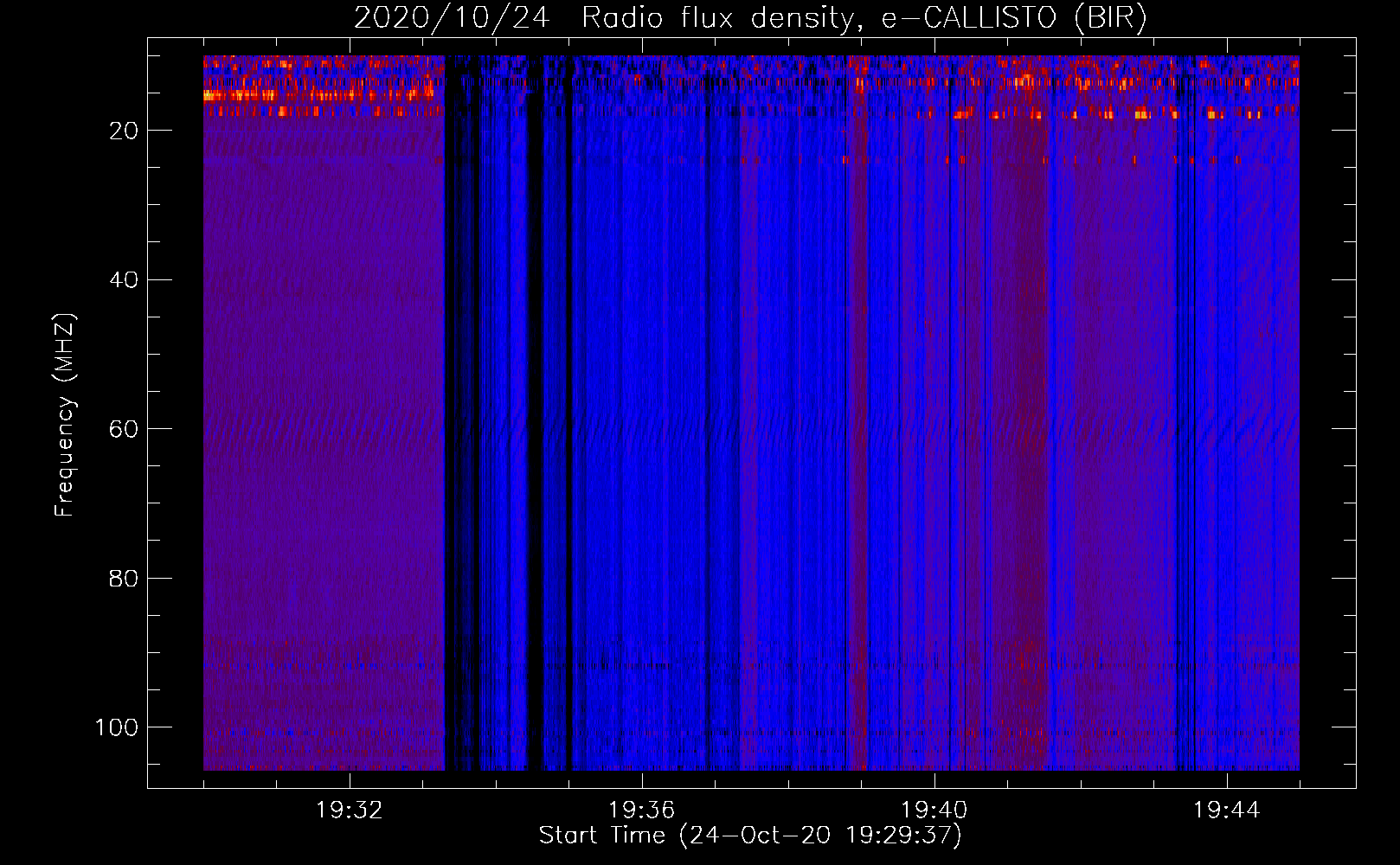
Task: Click the "Frequency (MHZ)" axis label
Action: tap(65, 415)
